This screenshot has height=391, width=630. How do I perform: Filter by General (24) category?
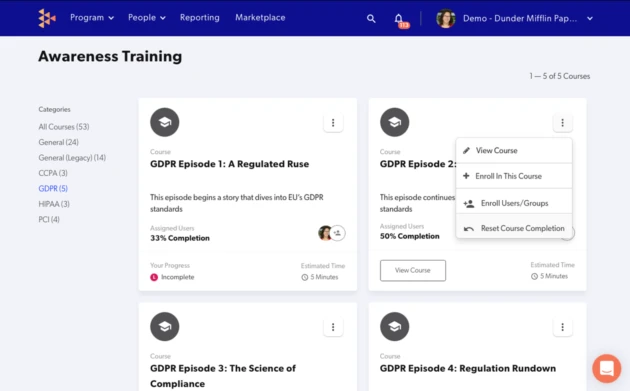tap(59, 142)
